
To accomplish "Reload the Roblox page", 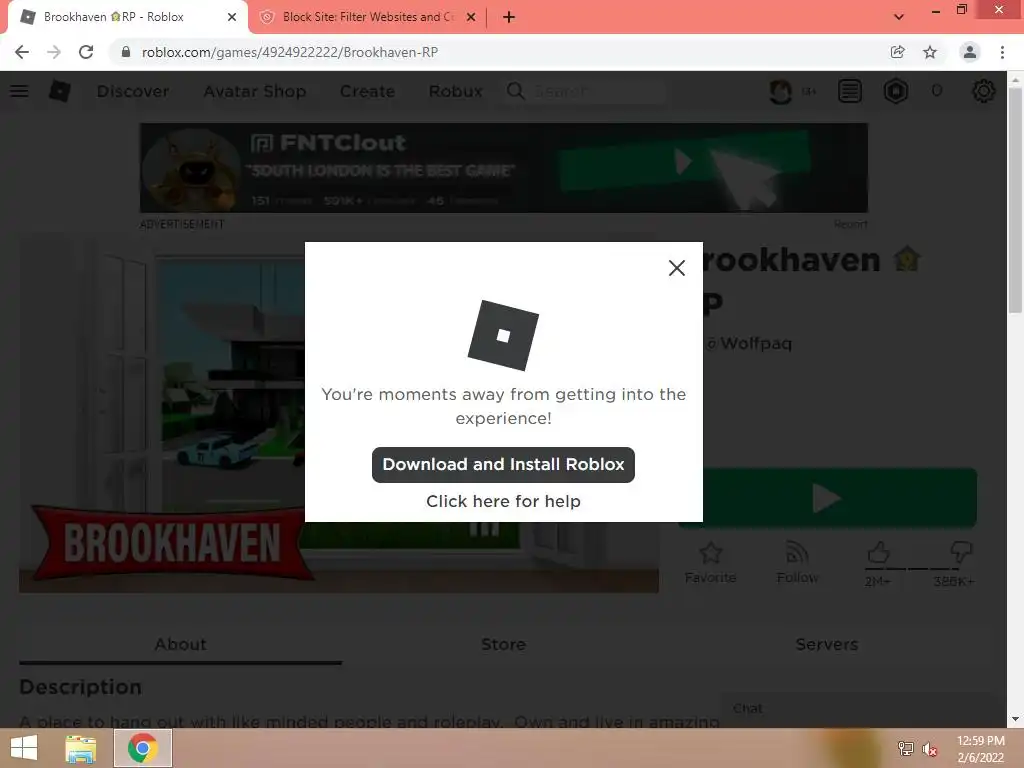I will coord(86,52).
